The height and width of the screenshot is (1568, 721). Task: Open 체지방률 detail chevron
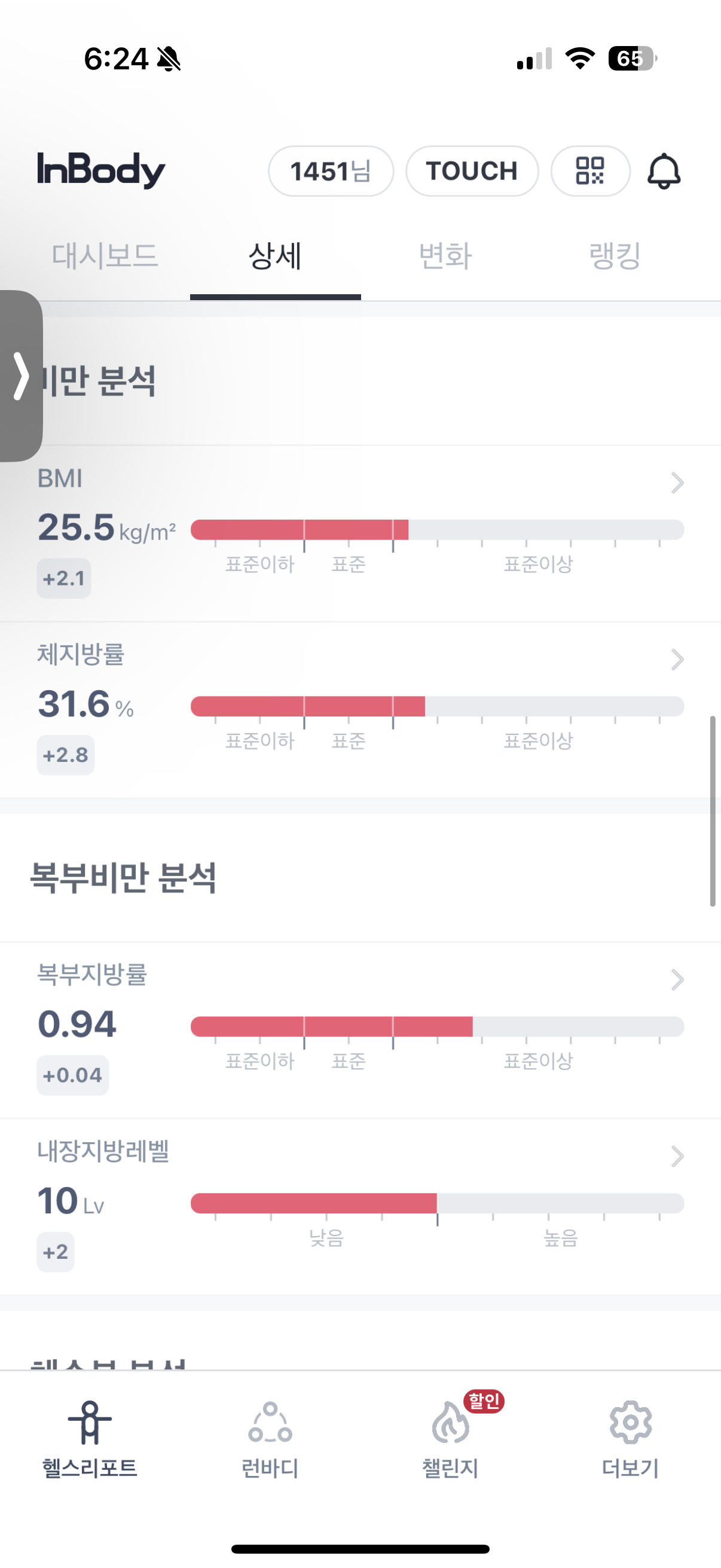pos(677,659)
